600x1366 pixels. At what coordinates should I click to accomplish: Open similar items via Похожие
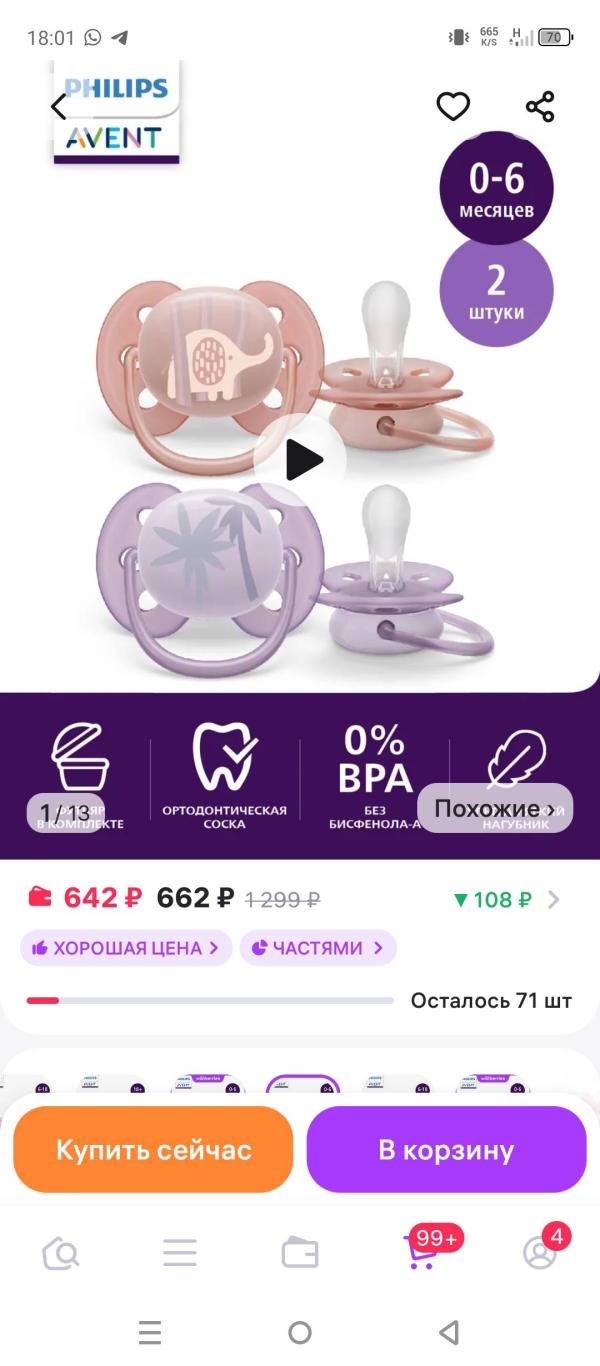click(495, 809)
